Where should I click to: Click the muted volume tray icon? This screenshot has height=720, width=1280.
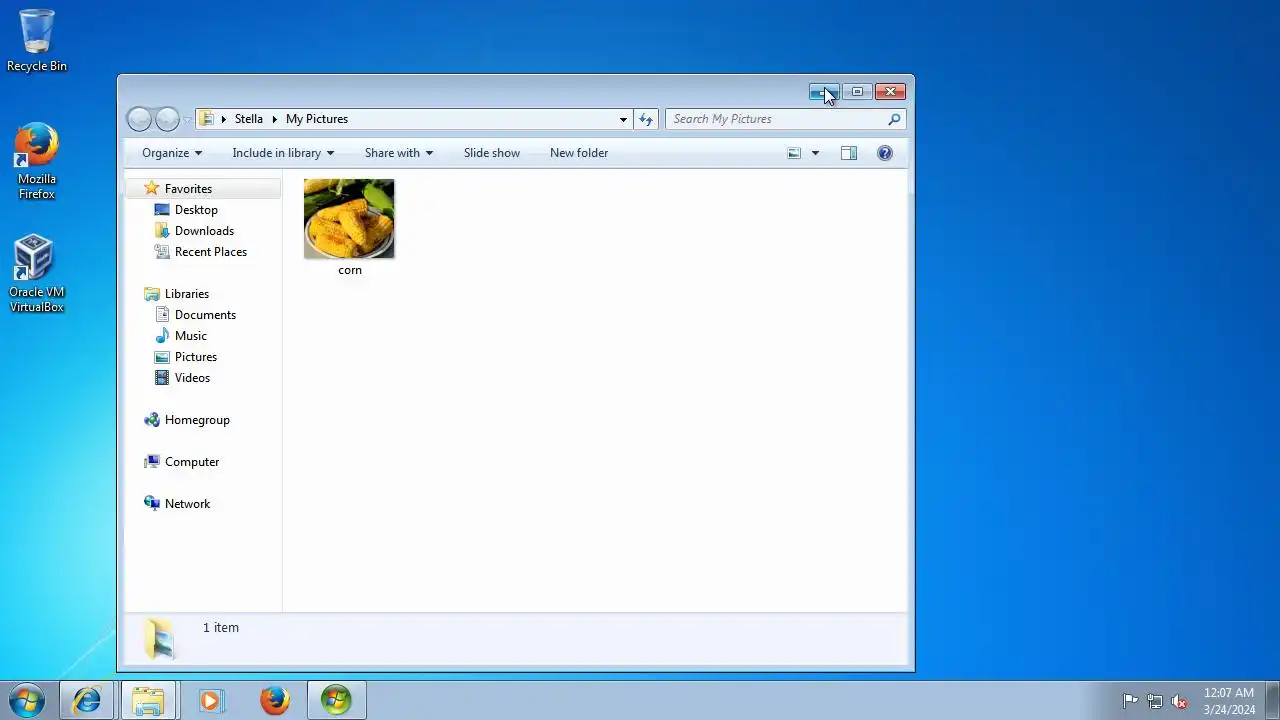tap(1179, 701)
